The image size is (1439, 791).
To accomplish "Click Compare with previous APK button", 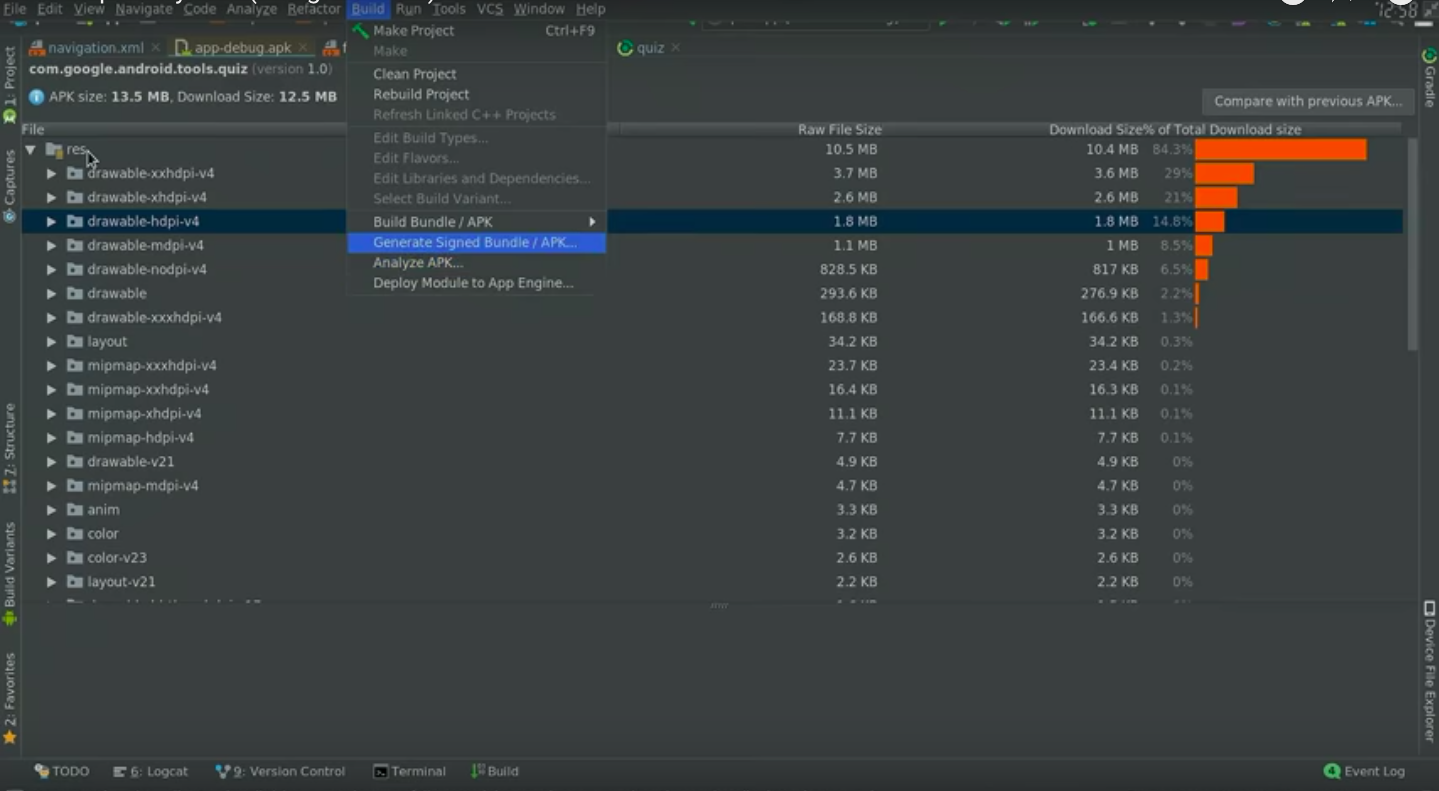I will point(1307,101).
